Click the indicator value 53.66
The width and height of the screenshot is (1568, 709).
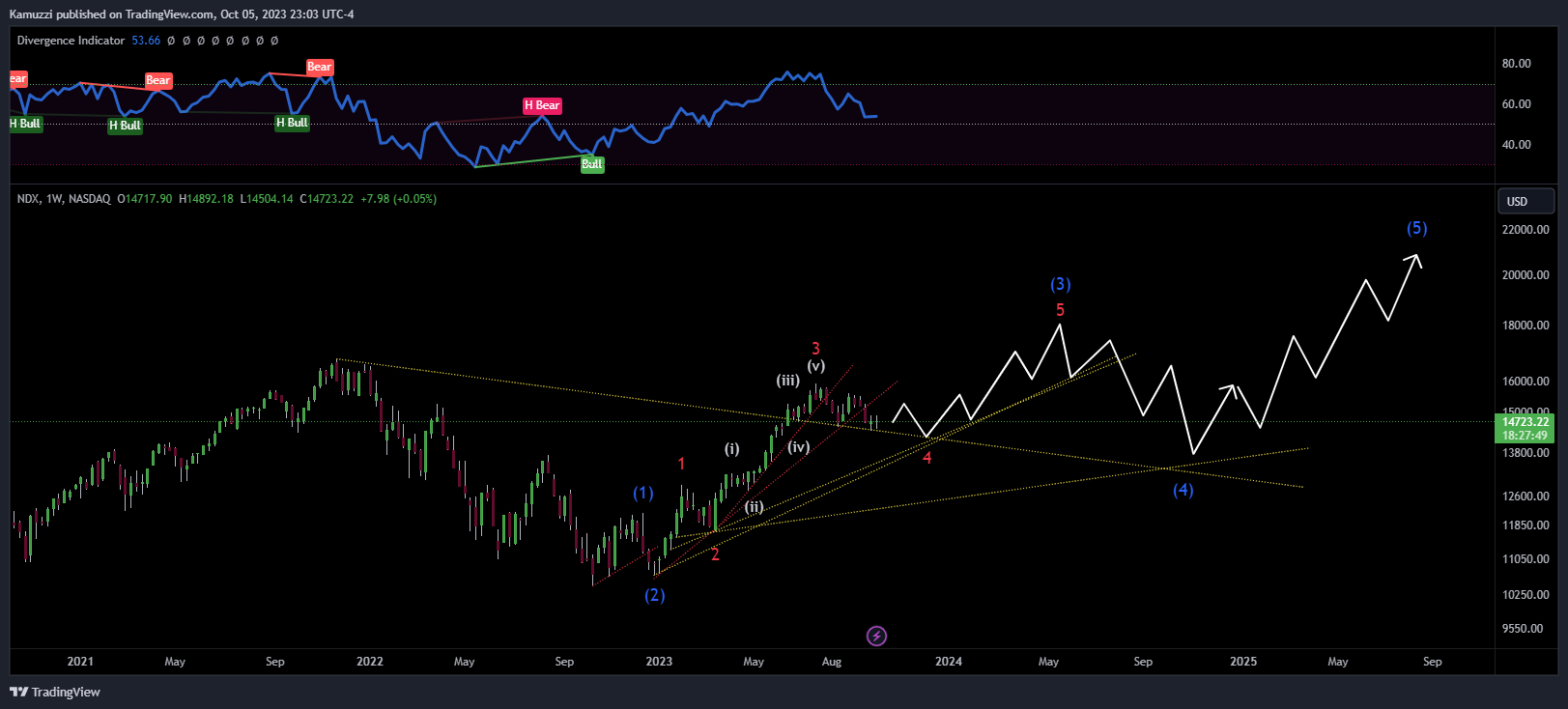(x=146, y=41)
